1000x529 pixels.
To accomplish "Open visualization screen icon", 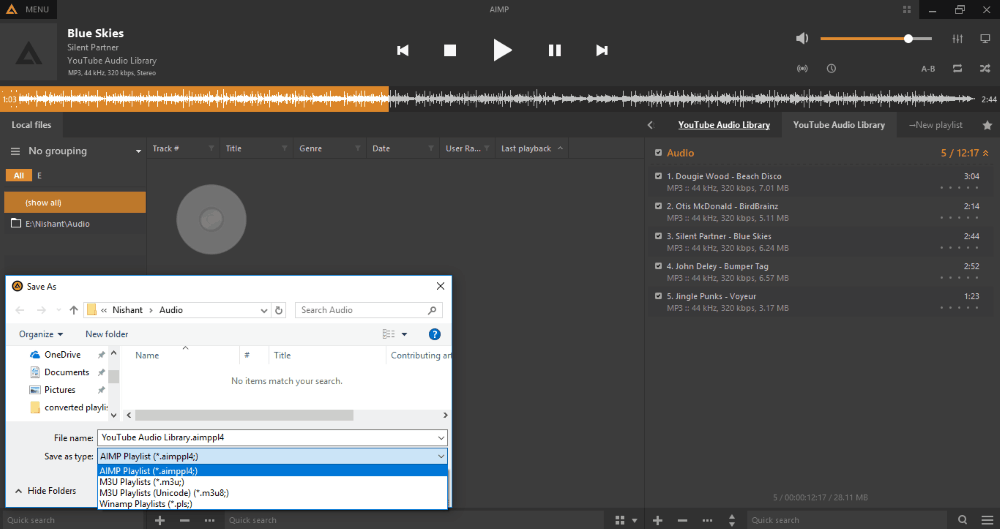I will click(985, 39).
